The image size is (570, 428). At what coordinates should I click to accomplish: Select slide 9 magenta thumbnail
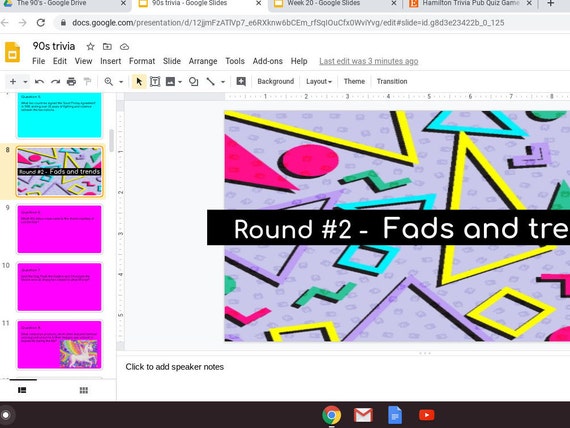(x=60, y=229)
